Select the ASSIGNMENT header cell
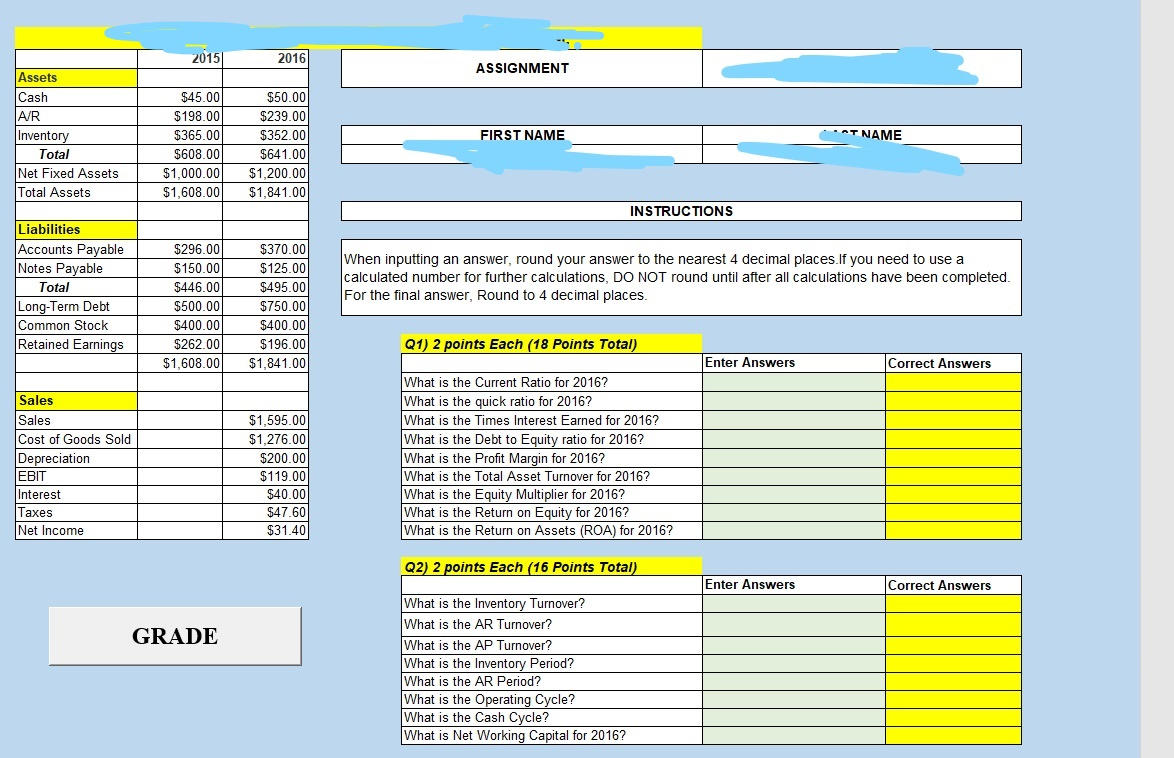The height and width of the screenshot is (758, 1174). [521, 68]
